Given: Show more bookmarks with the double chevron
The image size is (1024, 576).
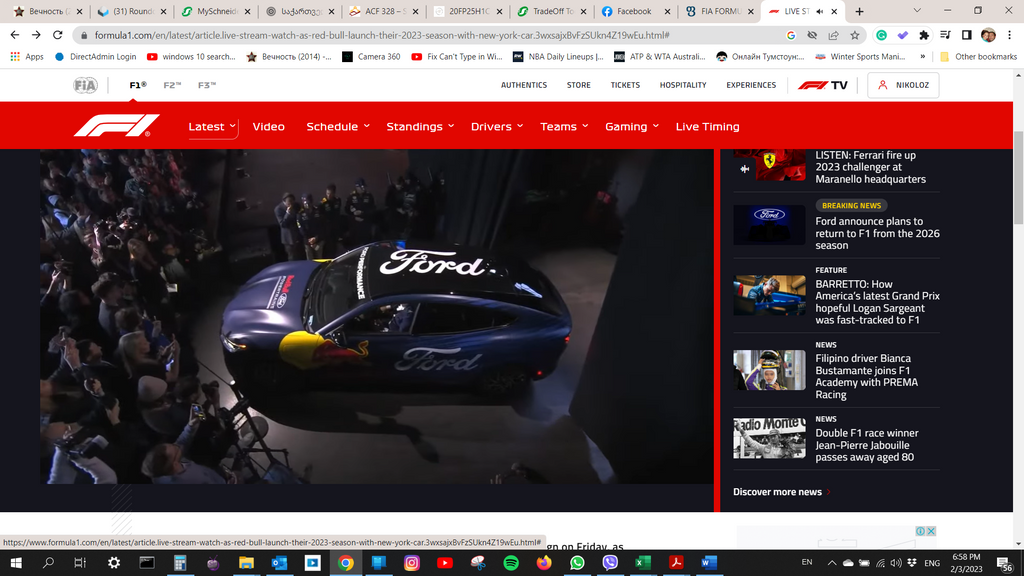Looking at the screenshot, I should tap(922, 57).
